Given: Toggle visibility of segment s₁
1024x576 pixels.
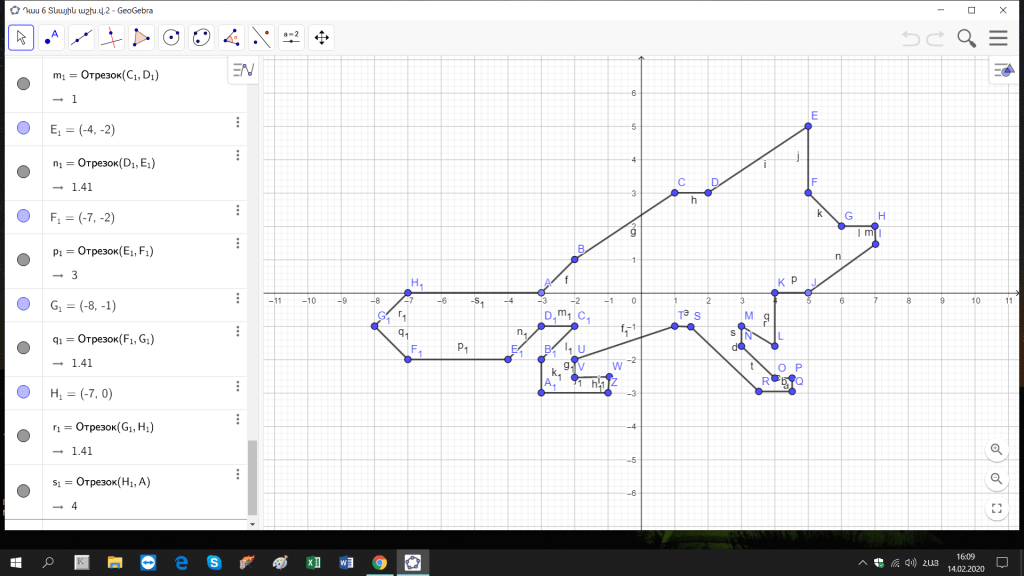Looking at the screenshot, I should tap(24, 492).
